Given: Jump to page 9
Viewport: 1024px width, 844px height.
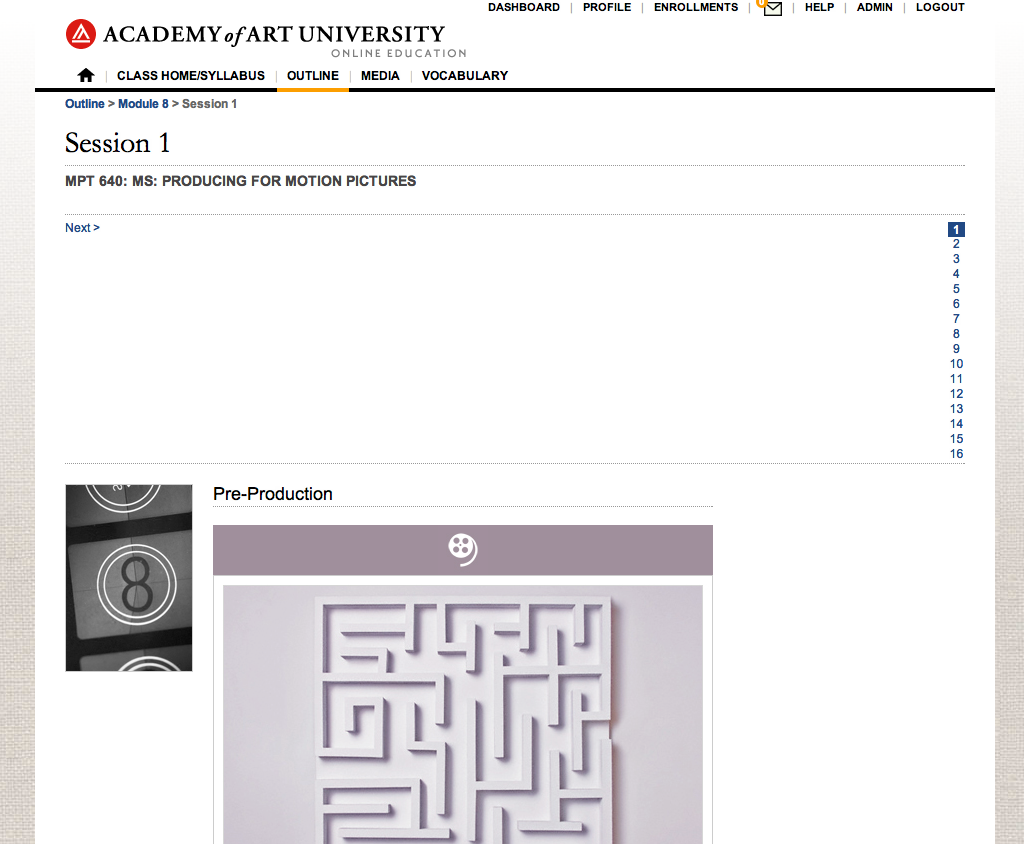Looking at the screenshot, I should [956, 349].
